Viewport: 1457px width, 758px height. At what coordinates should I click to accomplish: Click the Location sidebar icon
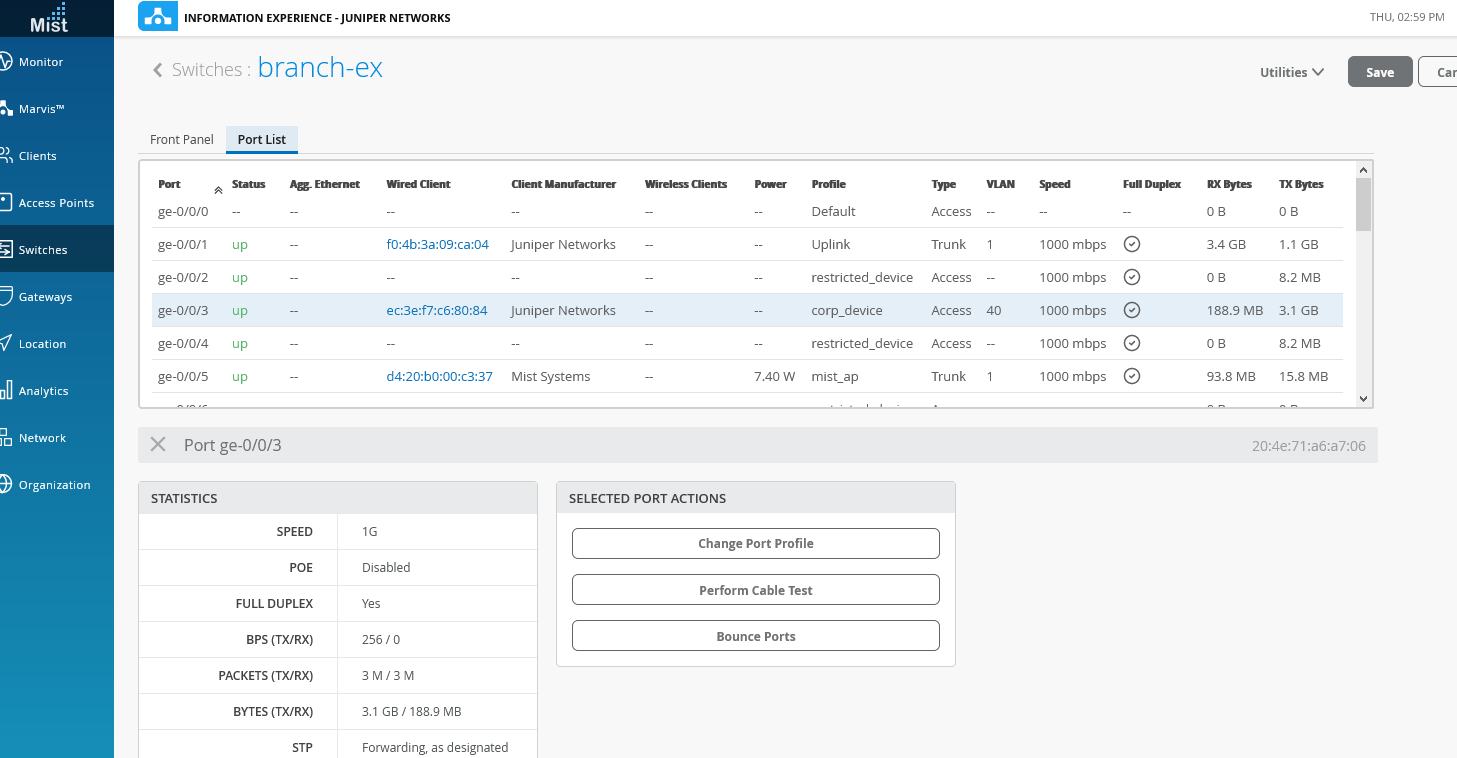(x=6, y=344)
